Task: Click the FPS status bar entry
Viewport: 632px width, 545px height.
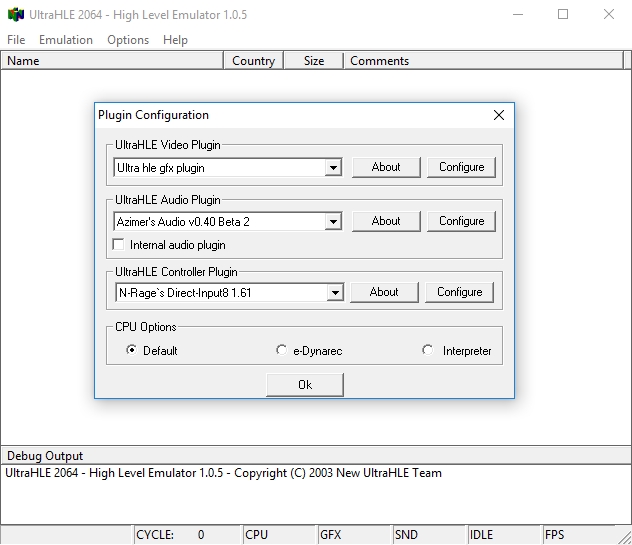Action: tap(579, 535)
